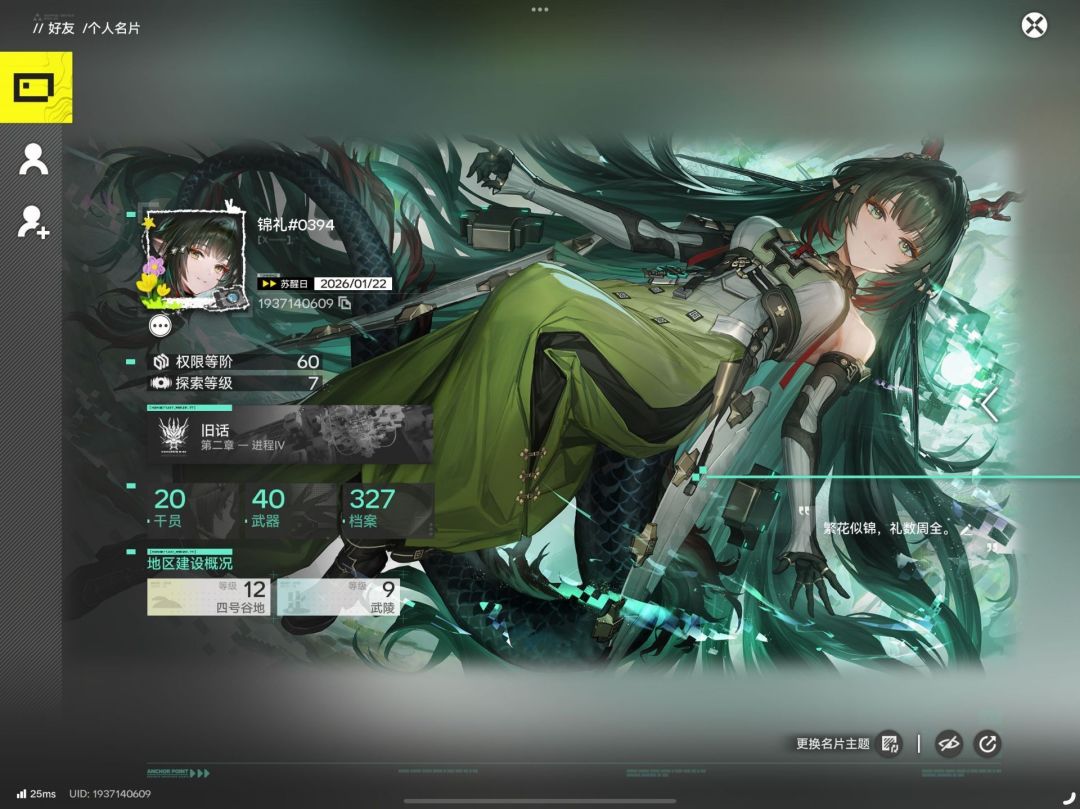
Task: Click the 好友 breadcrumb at top
Action: [61, 28]
